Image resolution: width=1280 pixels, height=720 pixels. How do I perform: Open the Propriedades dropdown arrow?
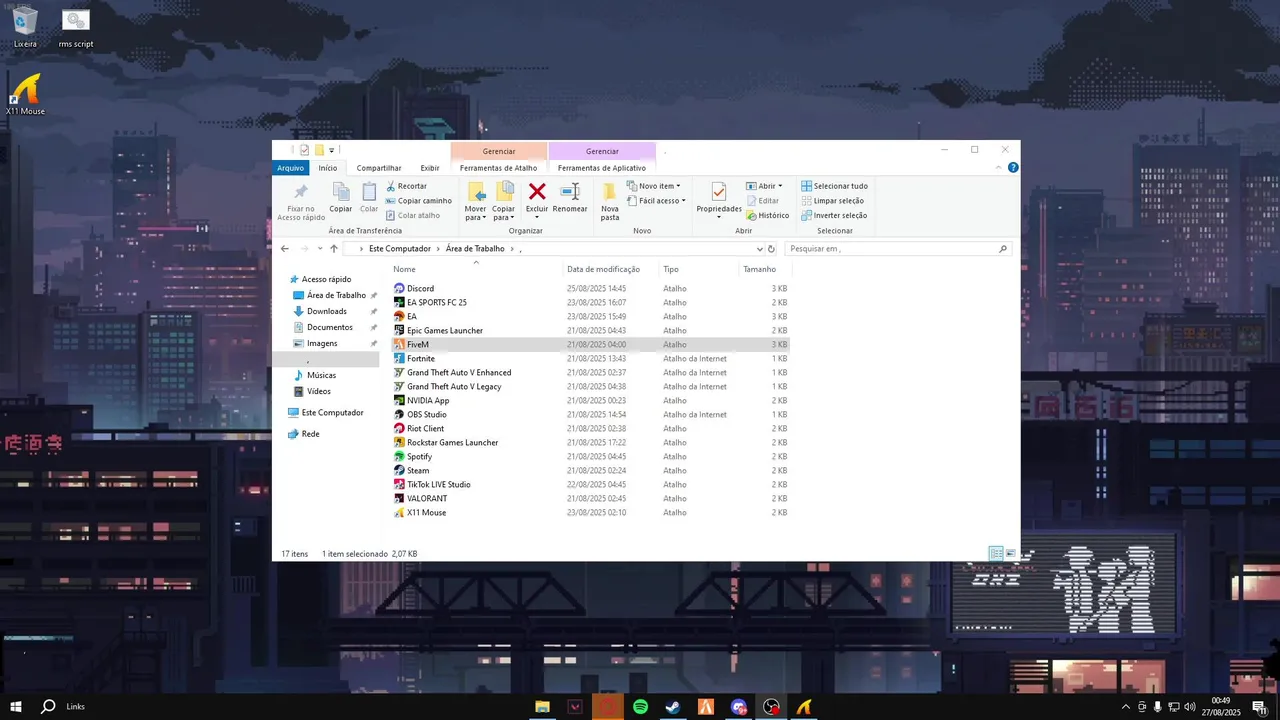[x=719, y=217]
